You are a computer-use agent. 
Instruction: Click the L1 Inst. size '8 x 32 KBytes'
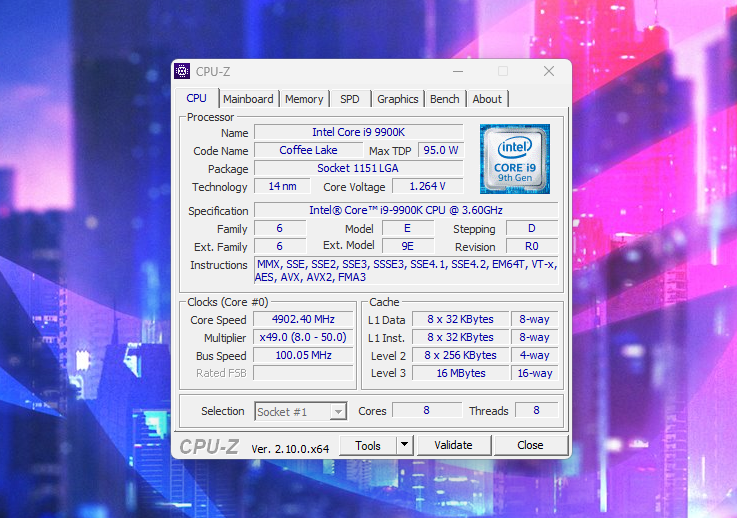pyautogui.click(x=461, y=337)
